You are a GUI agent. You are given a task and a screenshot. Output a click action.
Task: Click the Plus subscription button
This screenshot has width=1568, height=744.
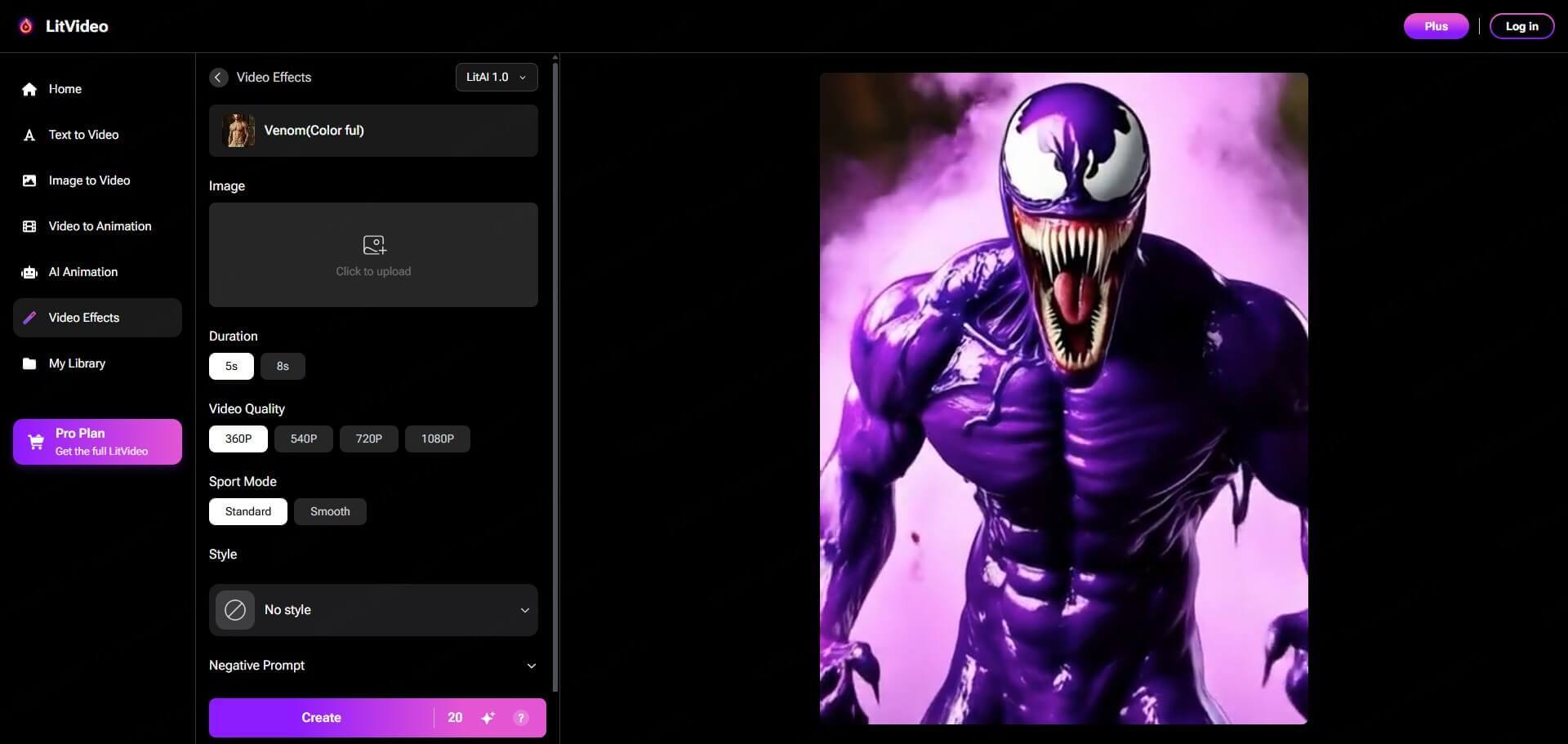pyautogui.click(x=1435, y=25)
